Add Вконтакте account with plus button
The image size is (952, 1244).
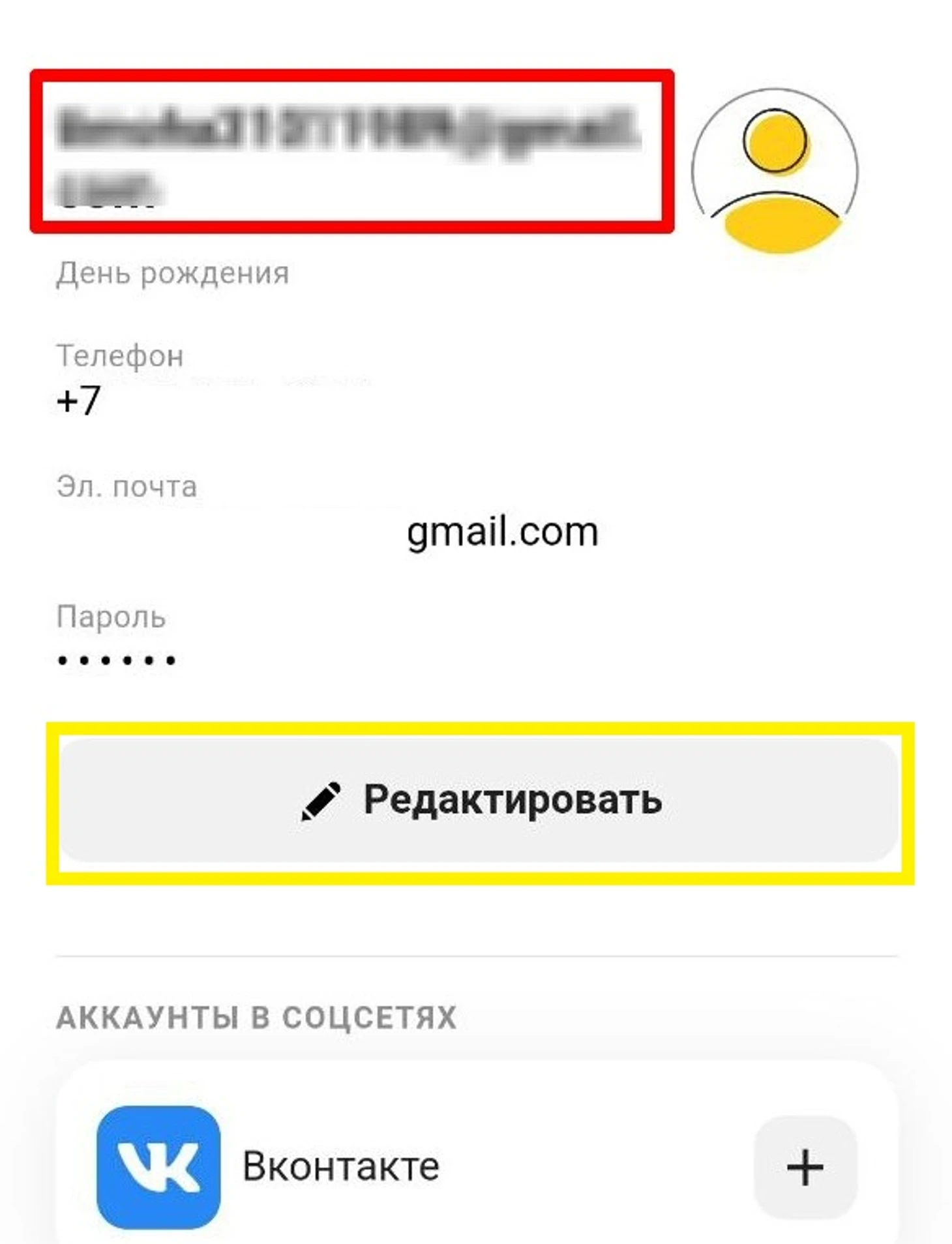pos(805,1167)
